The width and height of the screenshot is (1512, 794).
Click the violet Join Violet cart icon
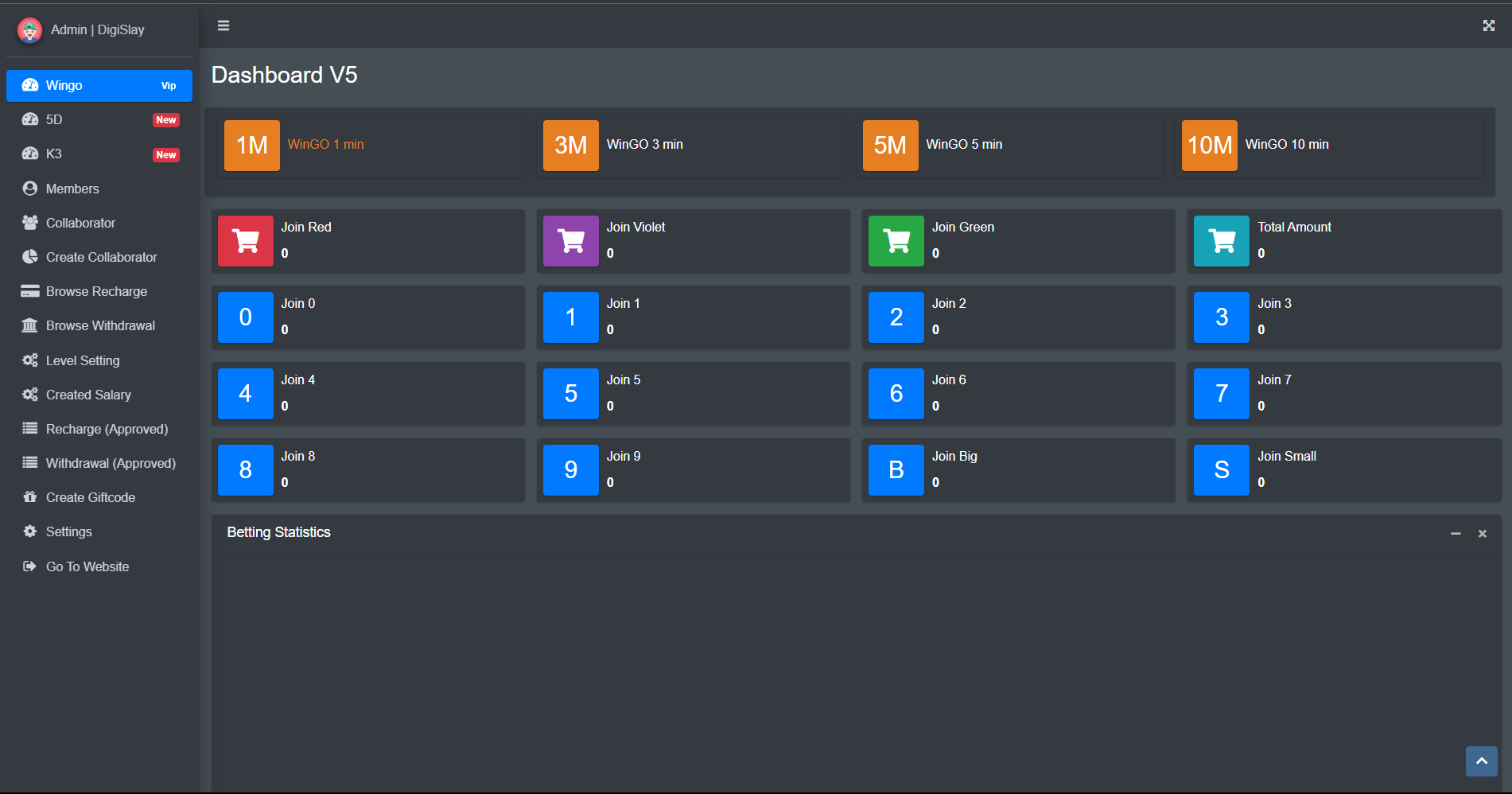point(571,241)
